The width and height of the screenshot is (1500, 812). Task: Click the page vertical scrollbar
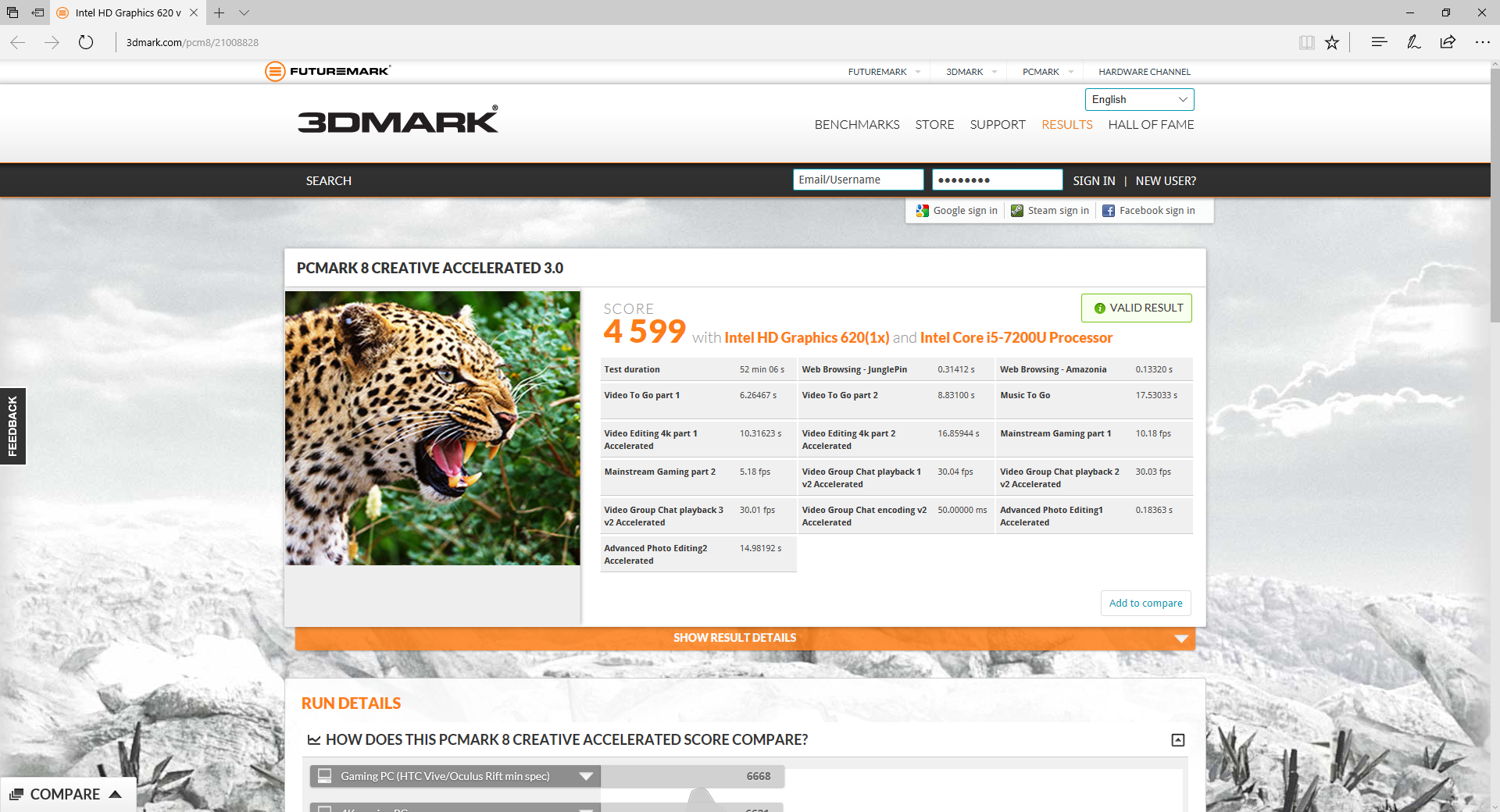(x=1495, y=195)
